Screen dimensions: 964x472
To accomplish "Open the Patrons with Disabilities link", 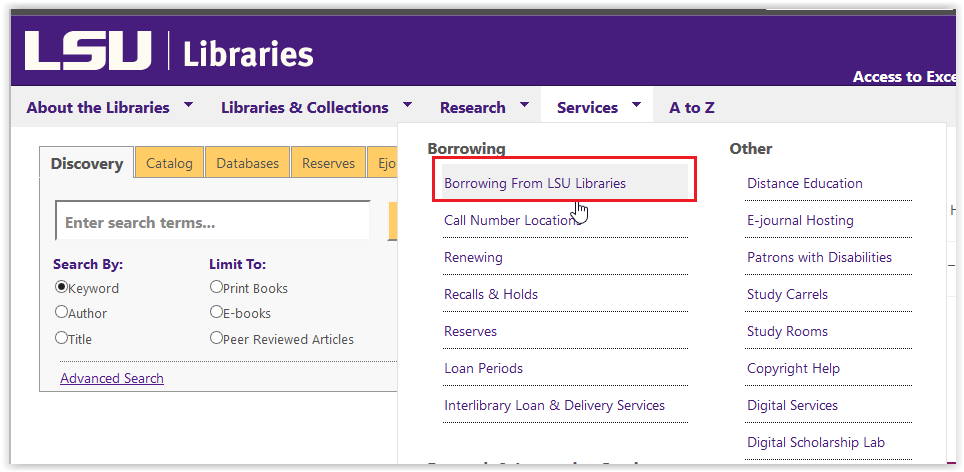I will tap(819, 257).
